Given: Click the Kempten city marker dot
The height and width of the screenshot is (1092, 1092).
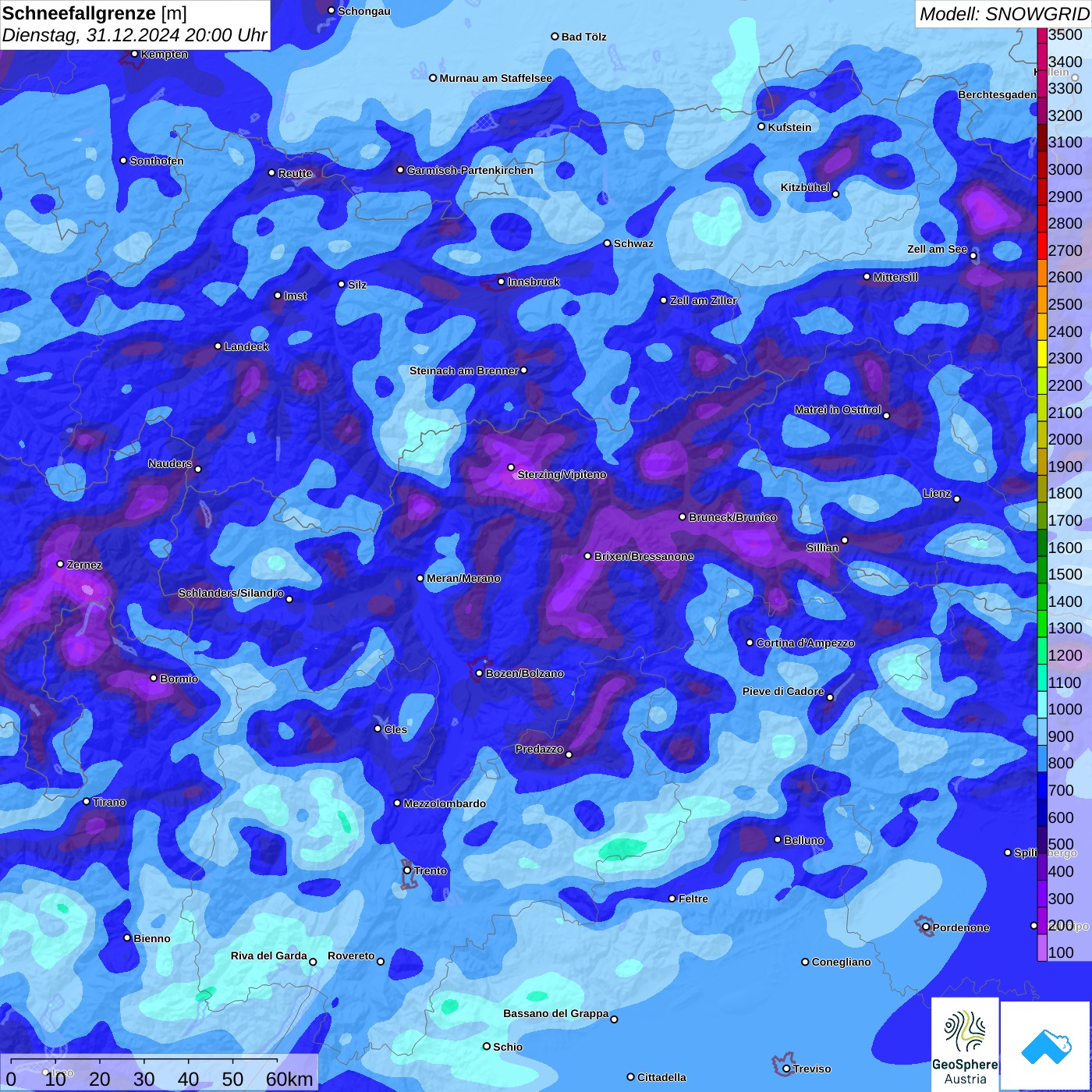Looking at the screenshot, I should click(x=134, y=54).
